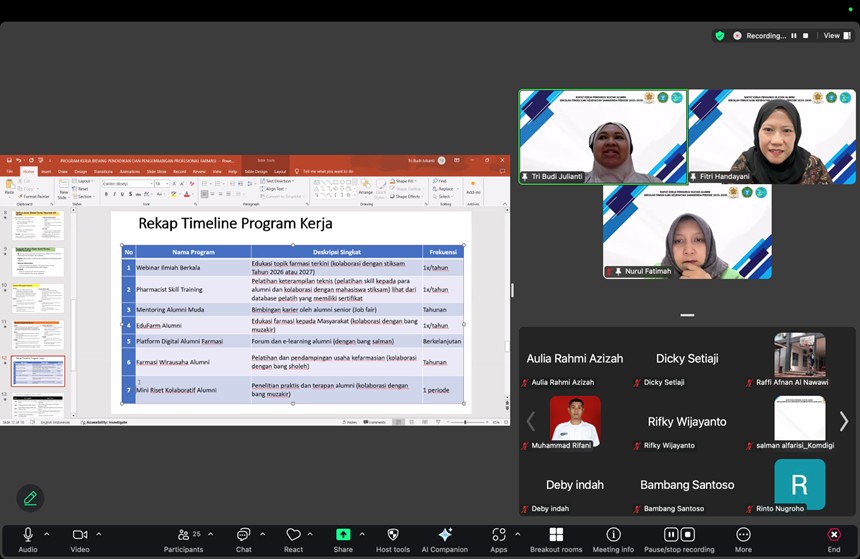
Task: Open the Apps panel
Action: click(x=498, y=539)
